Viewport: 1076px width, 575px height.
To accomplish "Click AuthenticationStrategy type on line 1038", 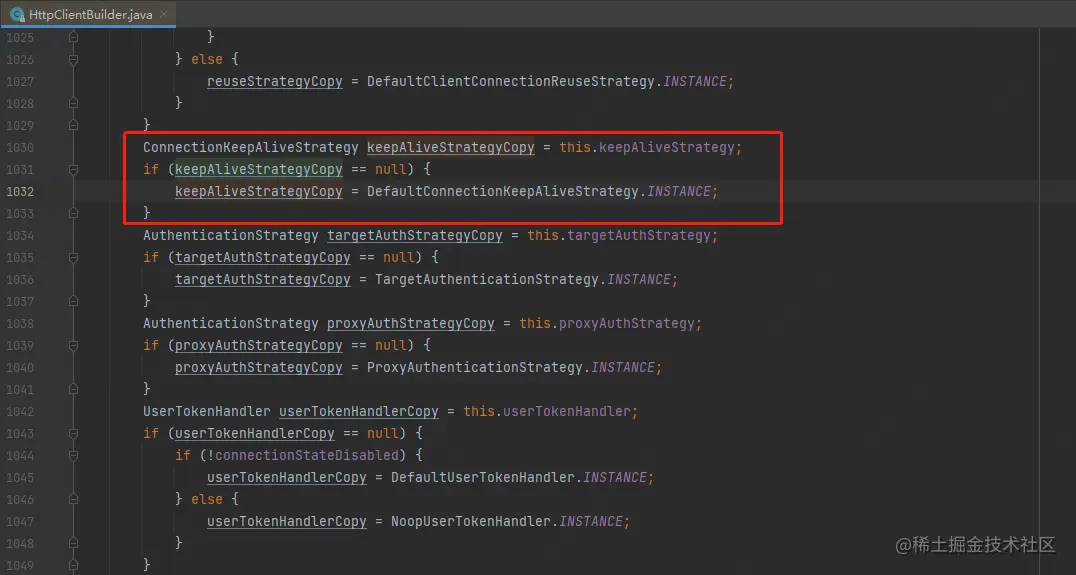I will [x=231, y=322].
